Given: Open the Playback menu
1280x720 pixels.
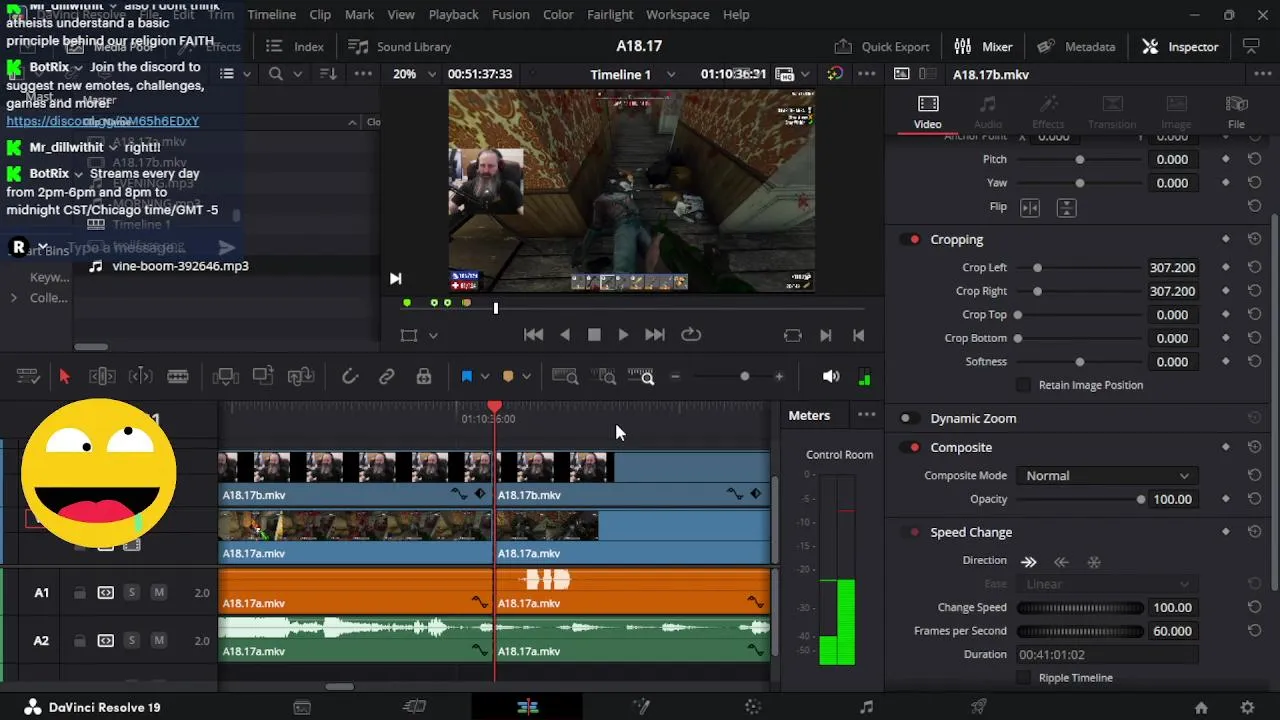Looking at the screenshot, I should pos(453,15).
